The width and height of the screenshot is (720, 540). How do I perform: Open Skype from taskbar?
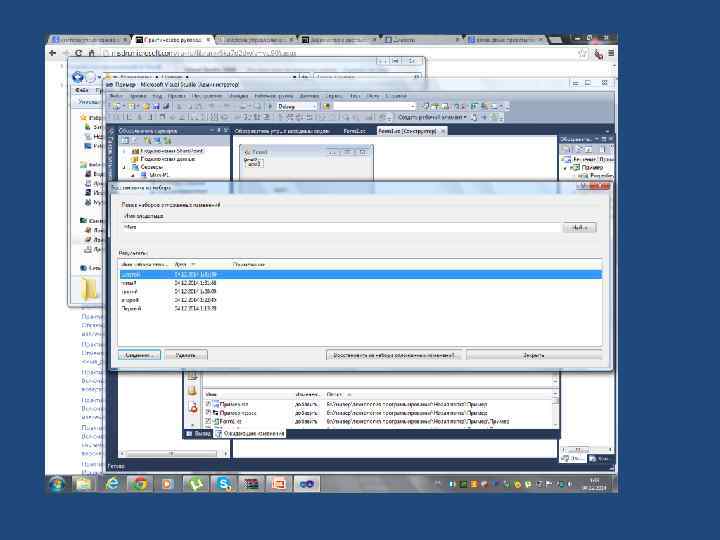pyautogui.click(x=224, y=484)
